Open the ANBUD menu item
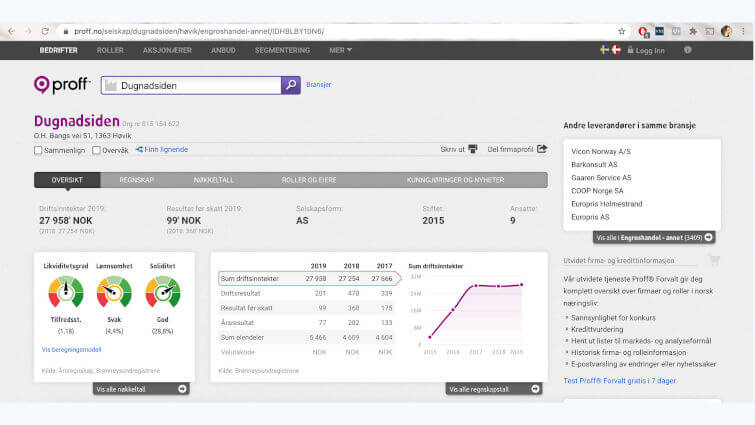This screenshot has width=755, height=425. (x=223, y=50)
